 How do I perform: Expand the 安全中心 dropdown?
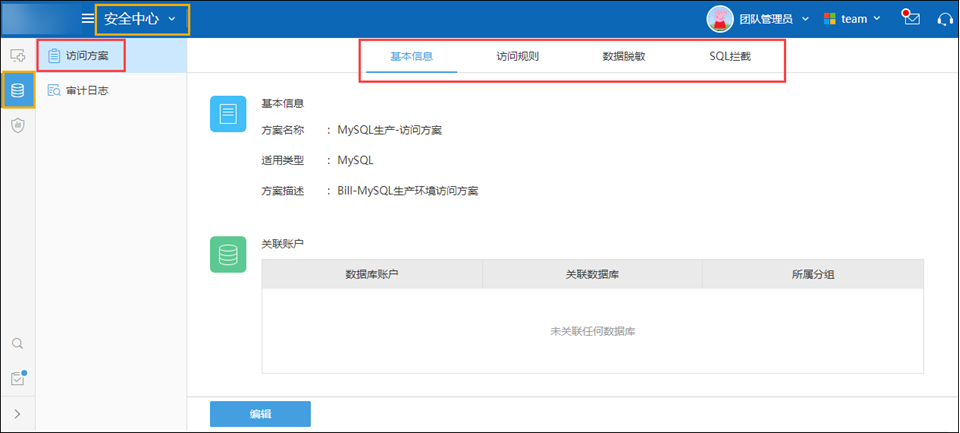coord(140,19)
